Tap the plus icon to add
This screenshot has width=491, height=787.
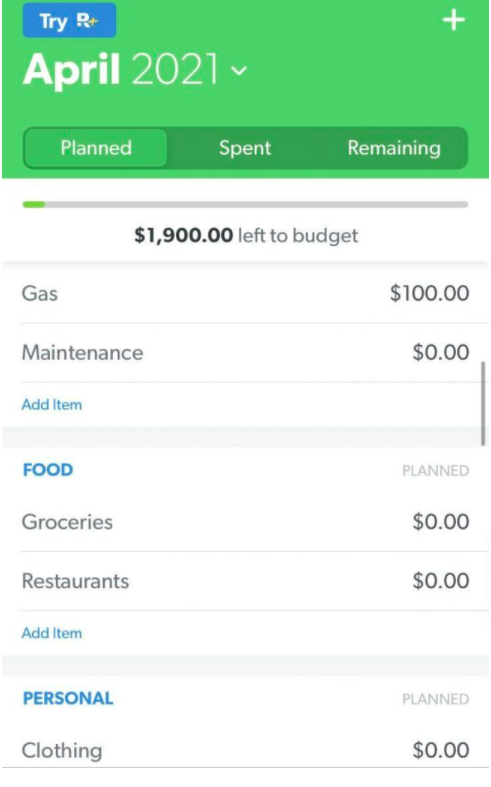[453, 21]
